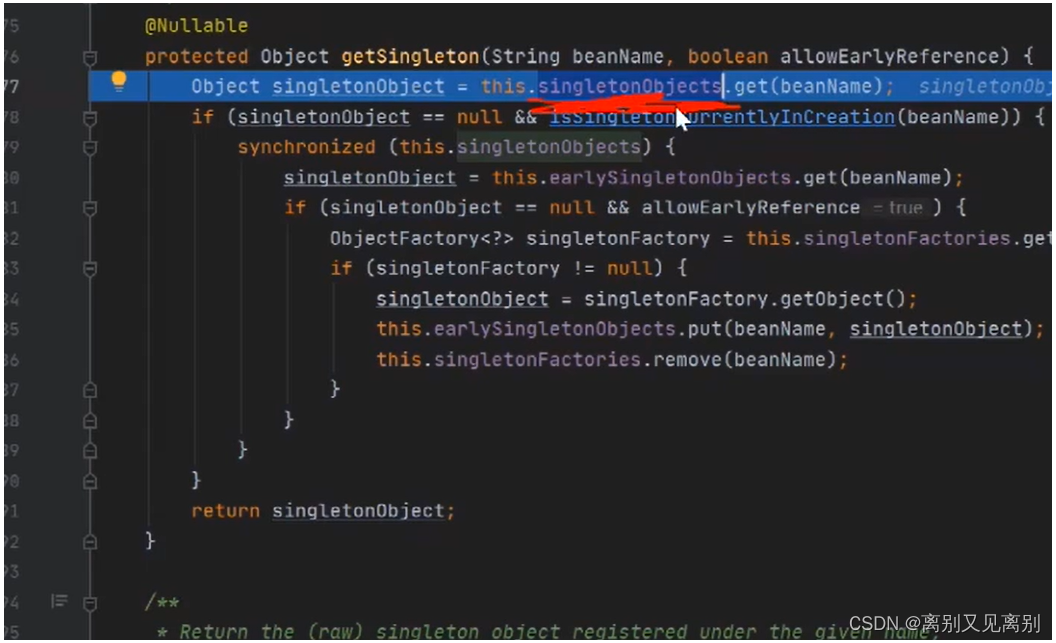
Task: Click the boolean keyword in the signature
Action: tap(728, 57)
